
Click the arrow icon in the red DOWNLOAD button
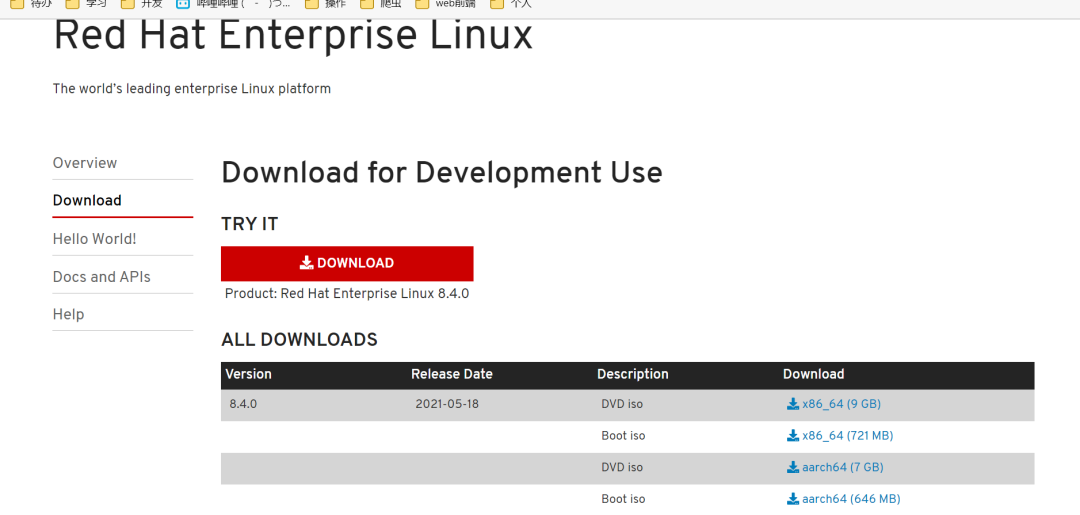tap(307, 262)
